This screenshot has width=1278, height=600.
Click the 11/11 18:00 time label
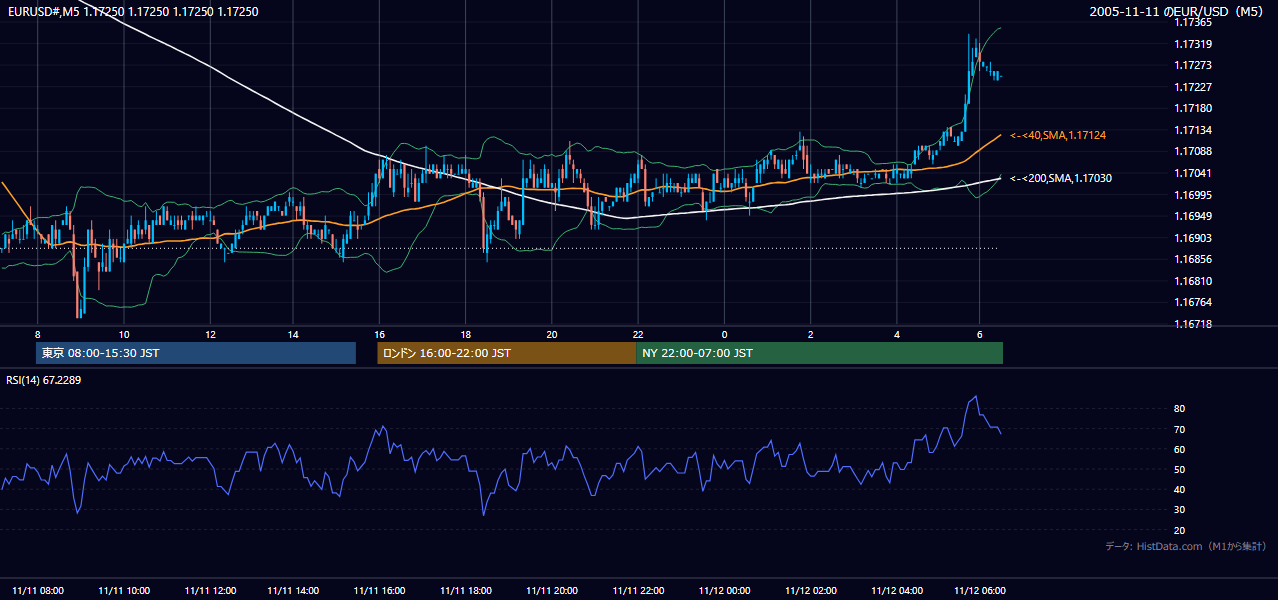point(466,590)
